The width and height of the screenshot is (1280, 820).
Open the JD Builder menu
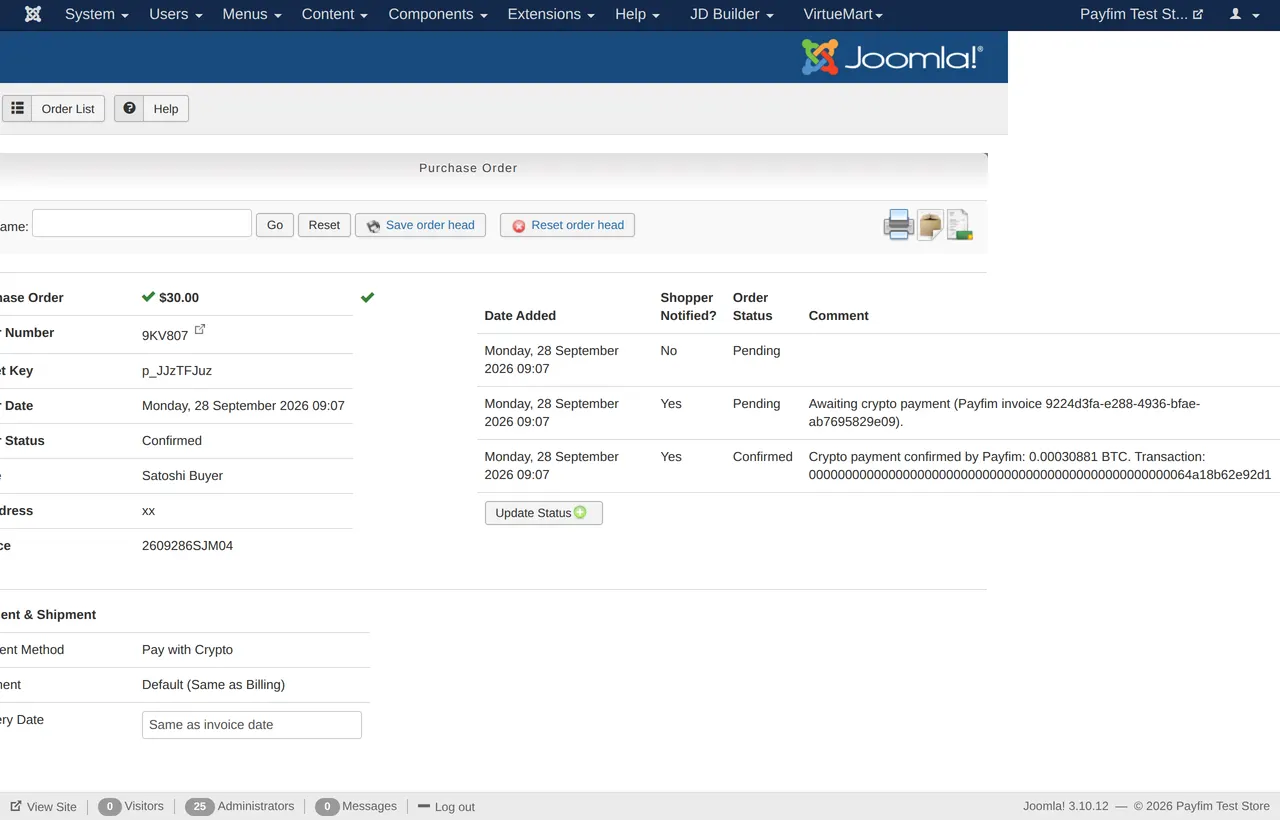pos(732,14)
